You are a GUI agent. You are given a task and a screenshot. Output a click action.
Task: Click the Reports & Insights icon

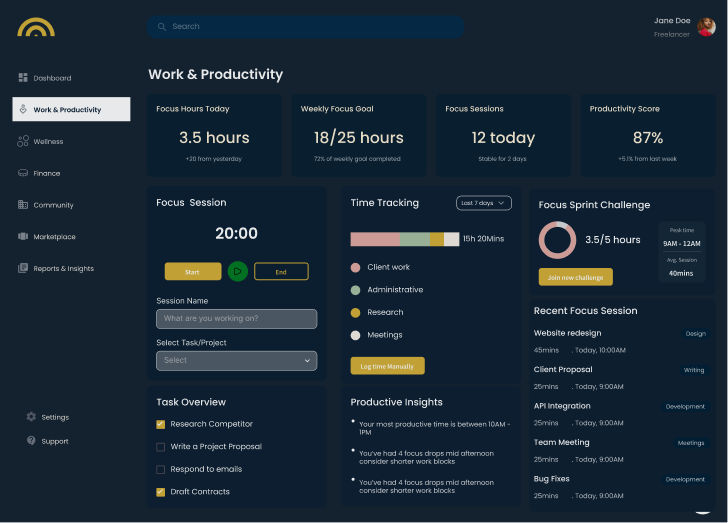tap(23, 268)
